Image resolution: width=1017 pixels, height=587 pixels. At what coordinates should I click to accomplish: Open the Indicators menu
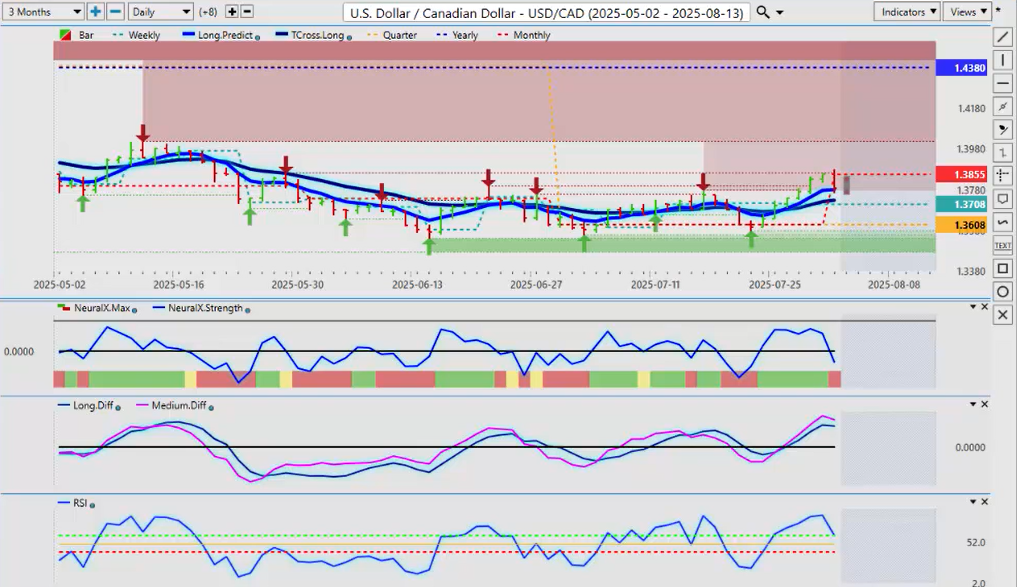906,12
